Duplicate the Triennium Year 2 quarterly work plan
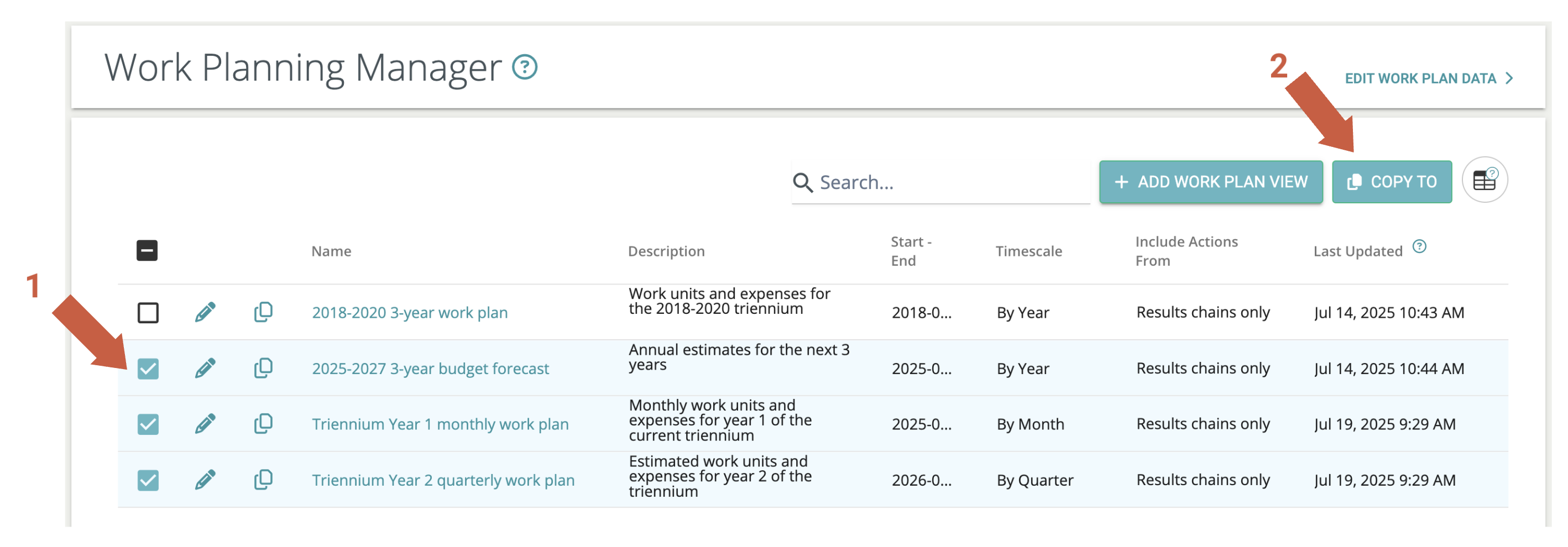1568x547 pixels. pyautogui.click(x=263, y=480)
